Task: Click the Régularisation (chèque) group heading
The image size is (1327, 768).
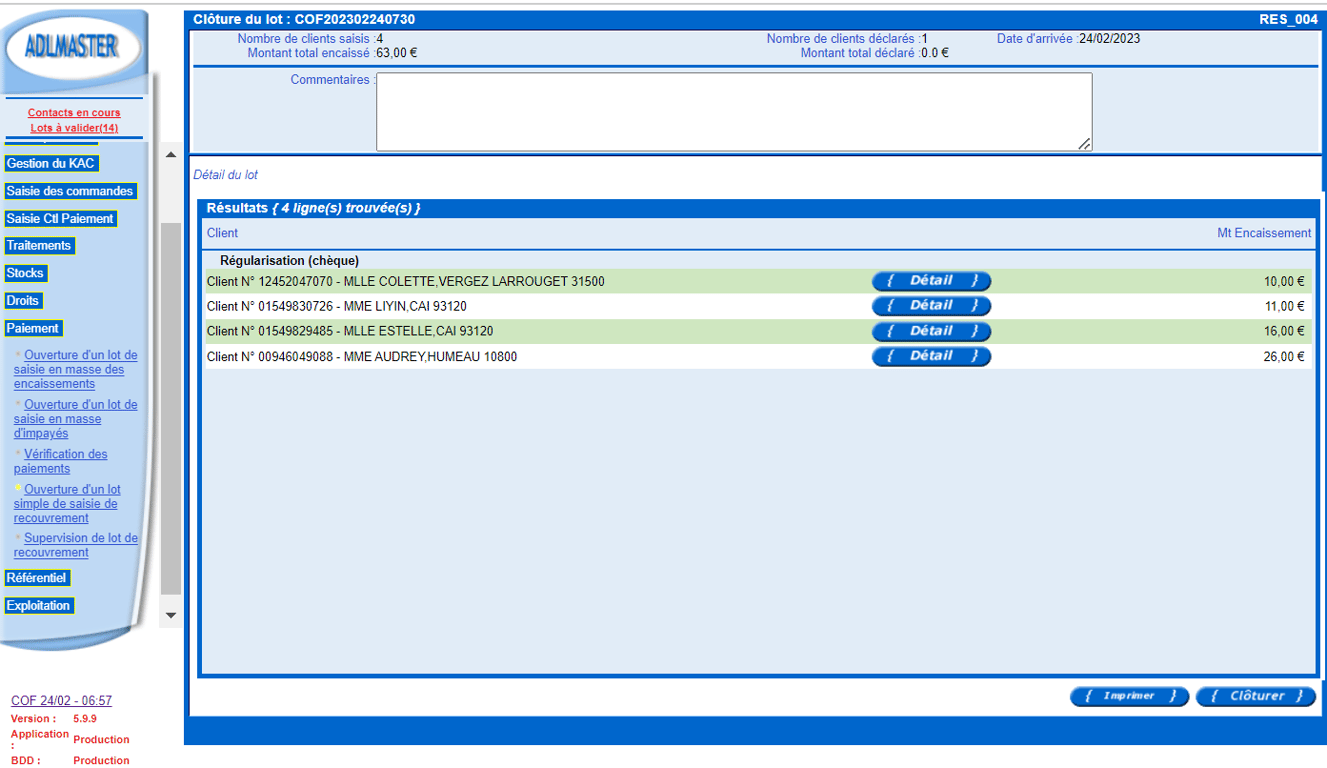Action: (289, 261)
